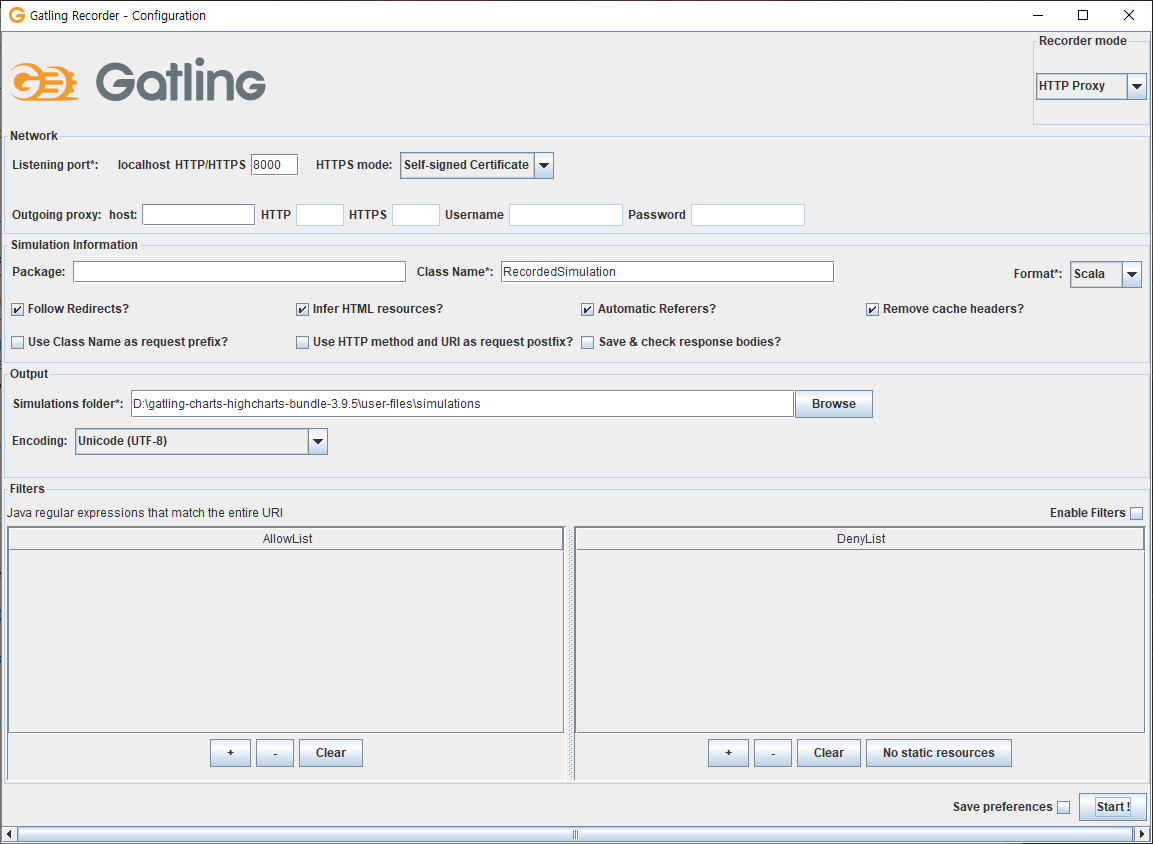
Task: Remove AllowList entry with minus button
Action: (275, 753)
